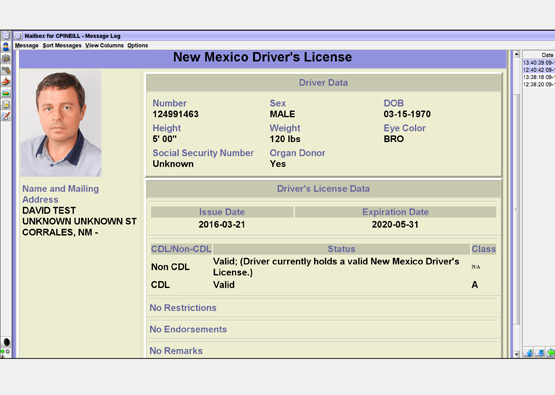
Task: Select the 13:38:18 message row
Action: pyautogui.click(x=539, y=77)
